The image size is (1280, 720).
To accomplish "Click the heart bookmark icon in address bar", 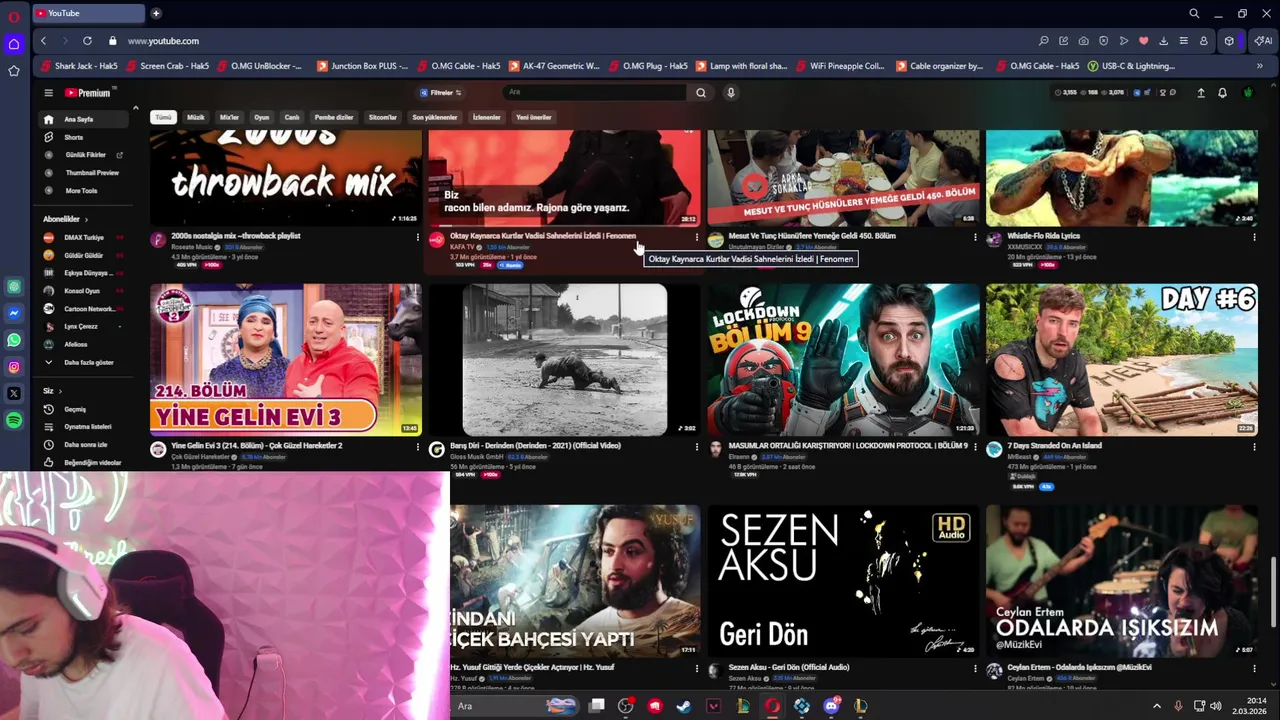I will tap(1143, 41).
